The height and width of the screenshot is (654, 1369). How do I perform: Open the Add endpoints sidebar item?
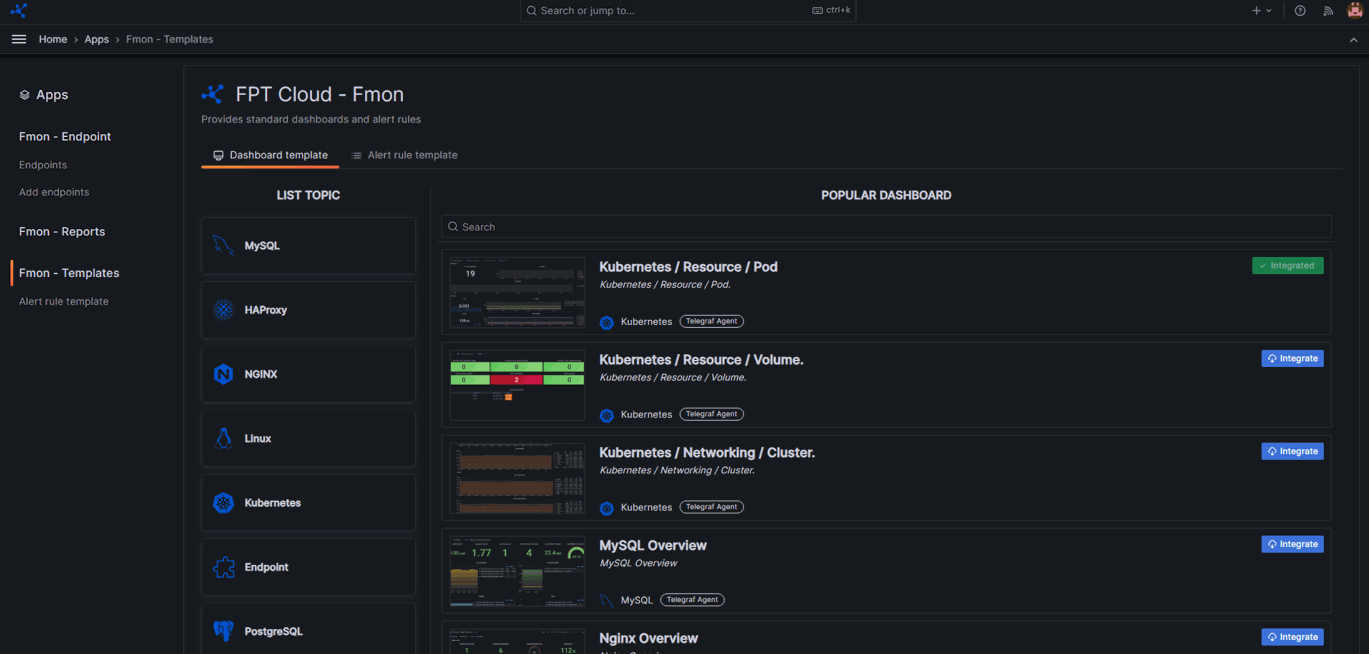coord(54,192)
